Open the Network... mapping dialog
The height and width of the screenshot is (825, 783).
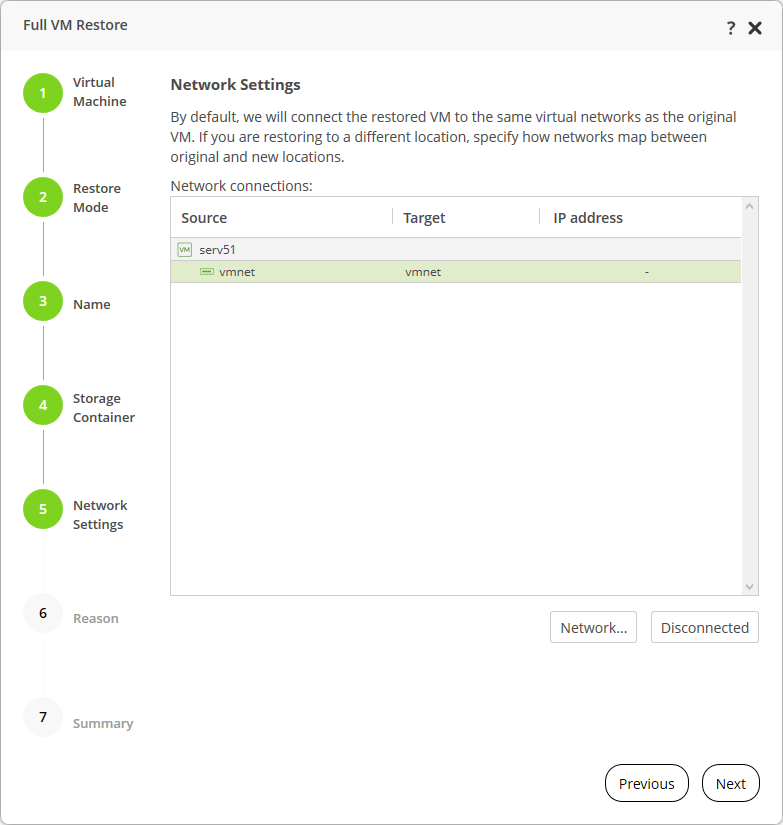pyautogui.click(x=593, y=627)
